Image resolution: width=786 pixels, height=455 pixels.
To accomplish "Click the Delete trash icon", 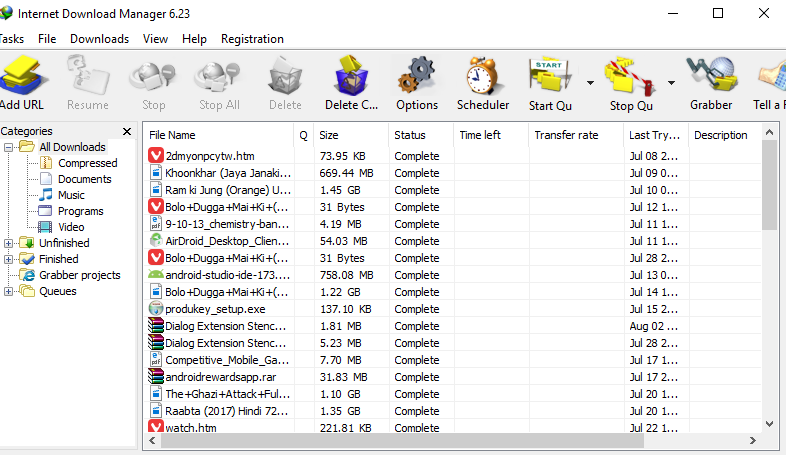I will coord(285,76).
